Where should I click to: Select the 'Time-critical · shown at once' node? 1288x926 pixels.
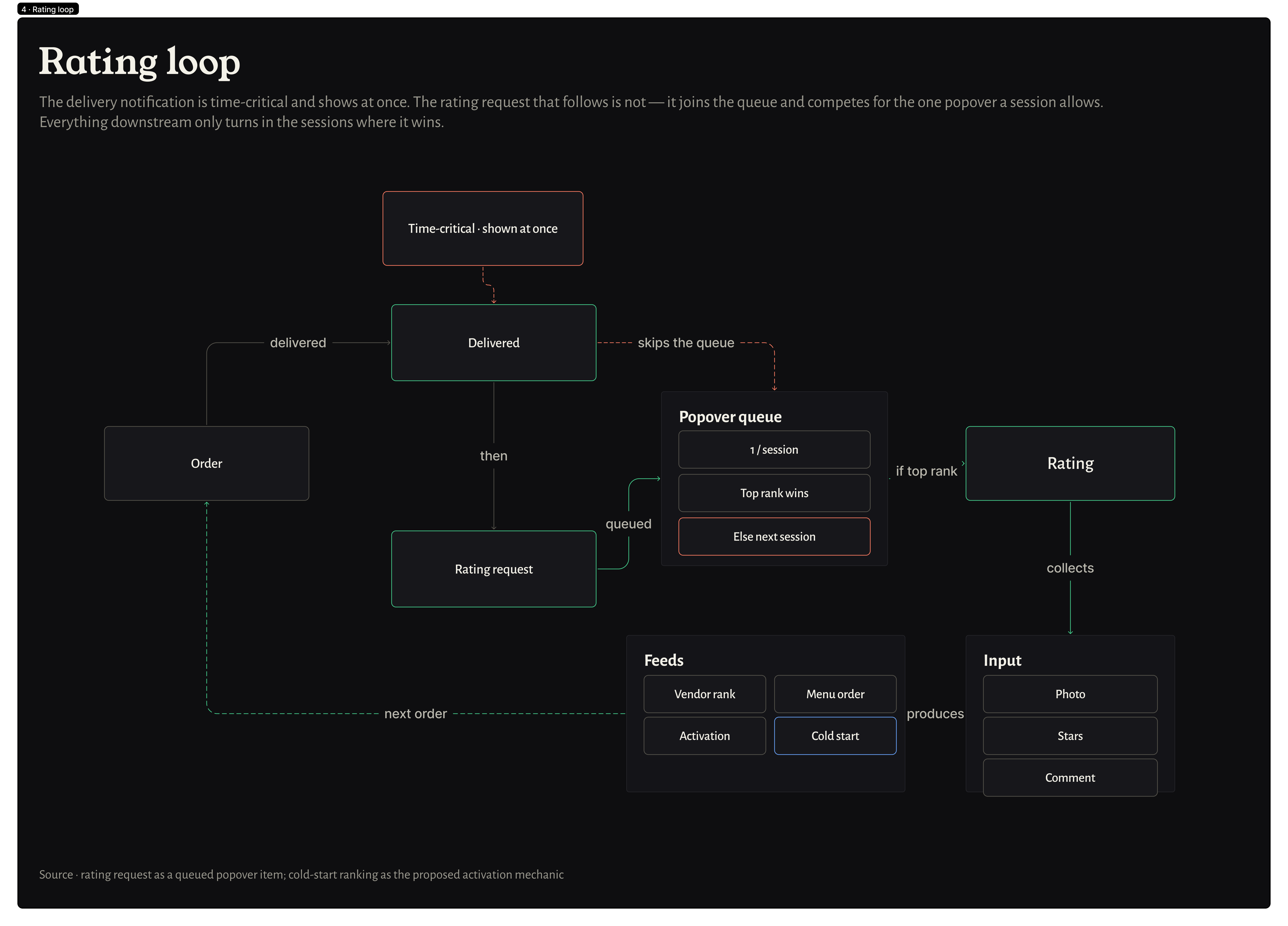pos(483,228)
